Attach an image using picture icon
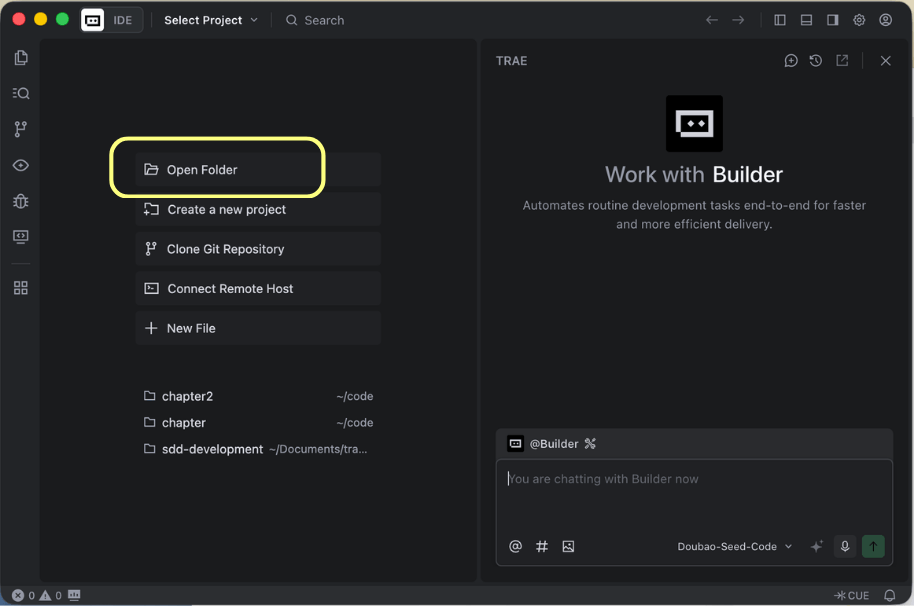This screenshot has width=914, height=608. 568,546
